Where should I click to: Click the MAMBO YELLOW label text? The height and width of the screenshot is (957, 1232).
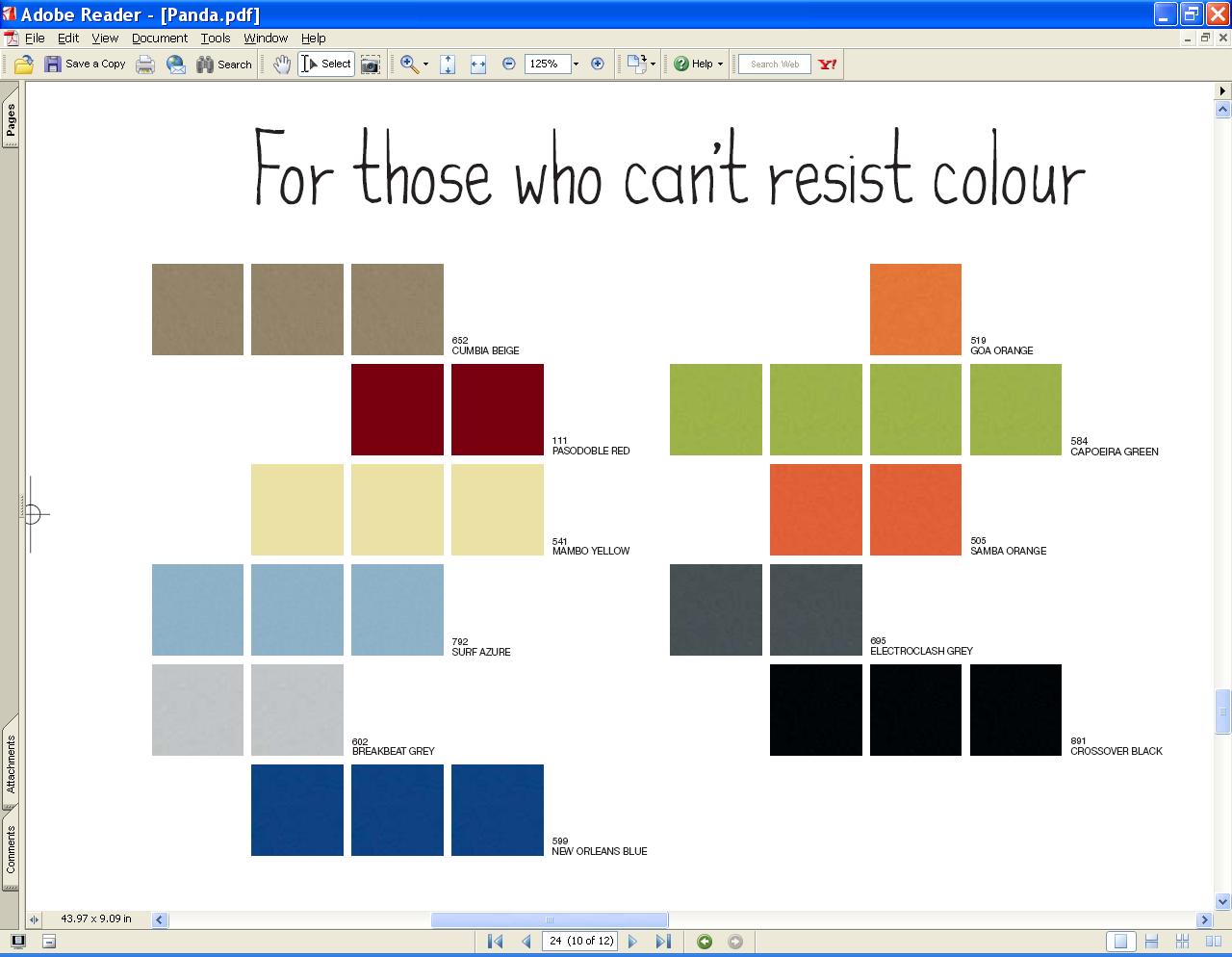point(591,551)
